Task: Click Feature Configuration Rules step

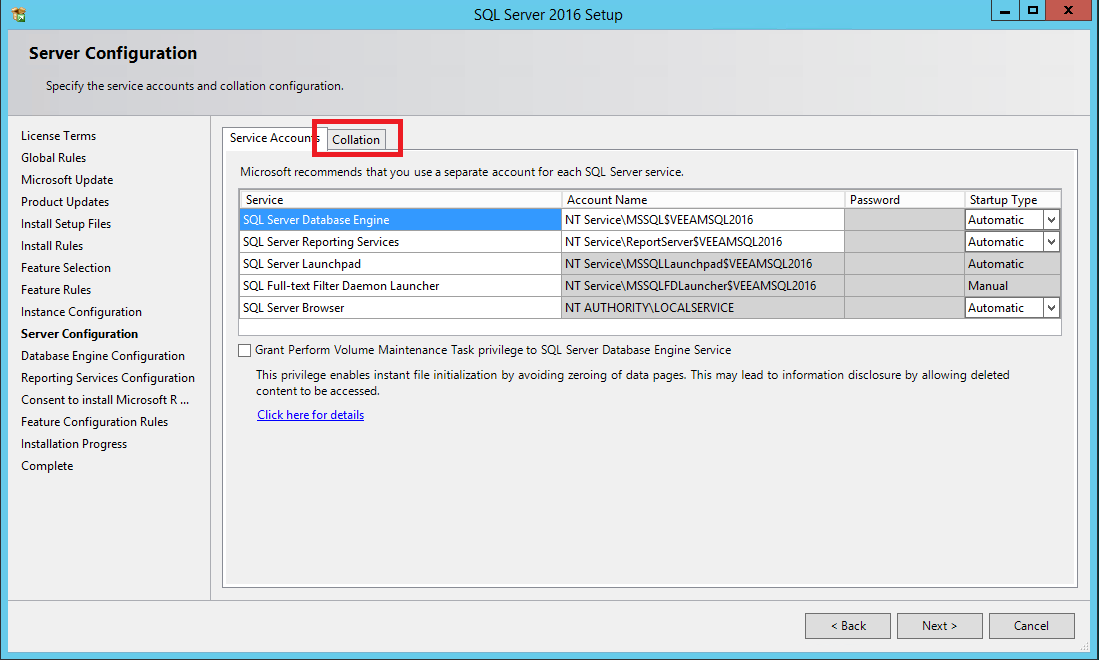Action: (x=94, y=422)
